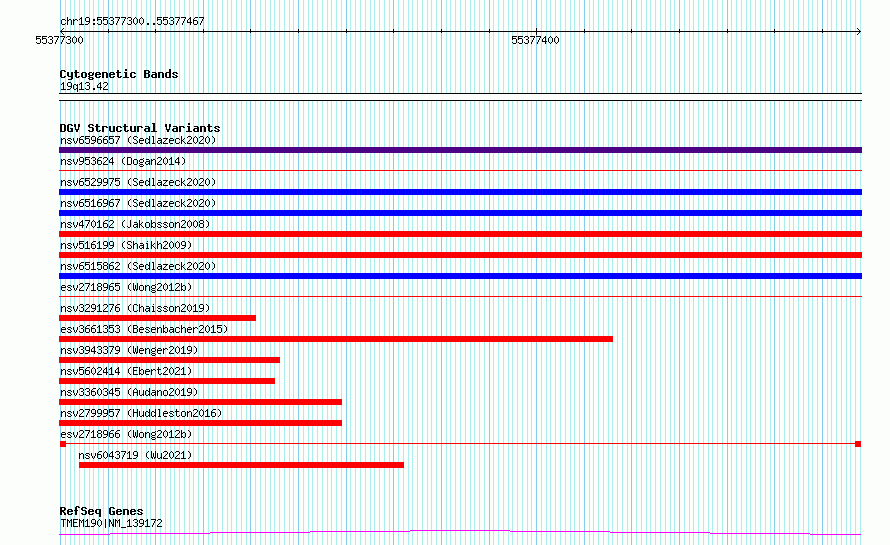Open the nsv5602414 (Ebert2021) label
The width and height of the screenshot is (890, 545).
[x=126, y=371]
